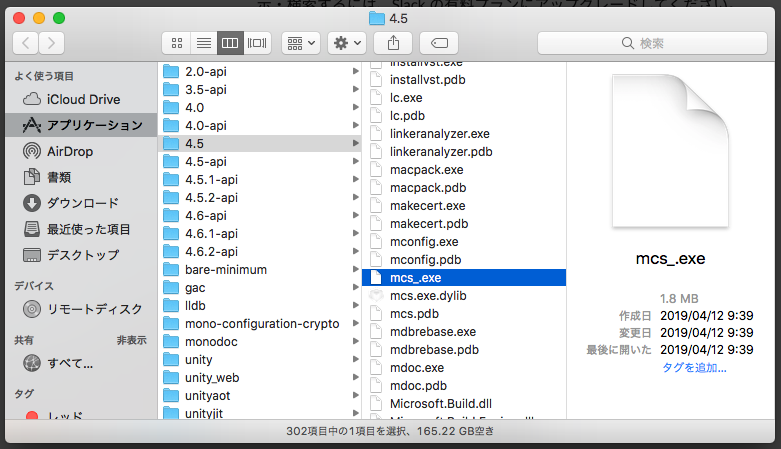This screenshot has height=449, width=781.
Task: Open リモートディスク in sidebar
Action: 81,309
